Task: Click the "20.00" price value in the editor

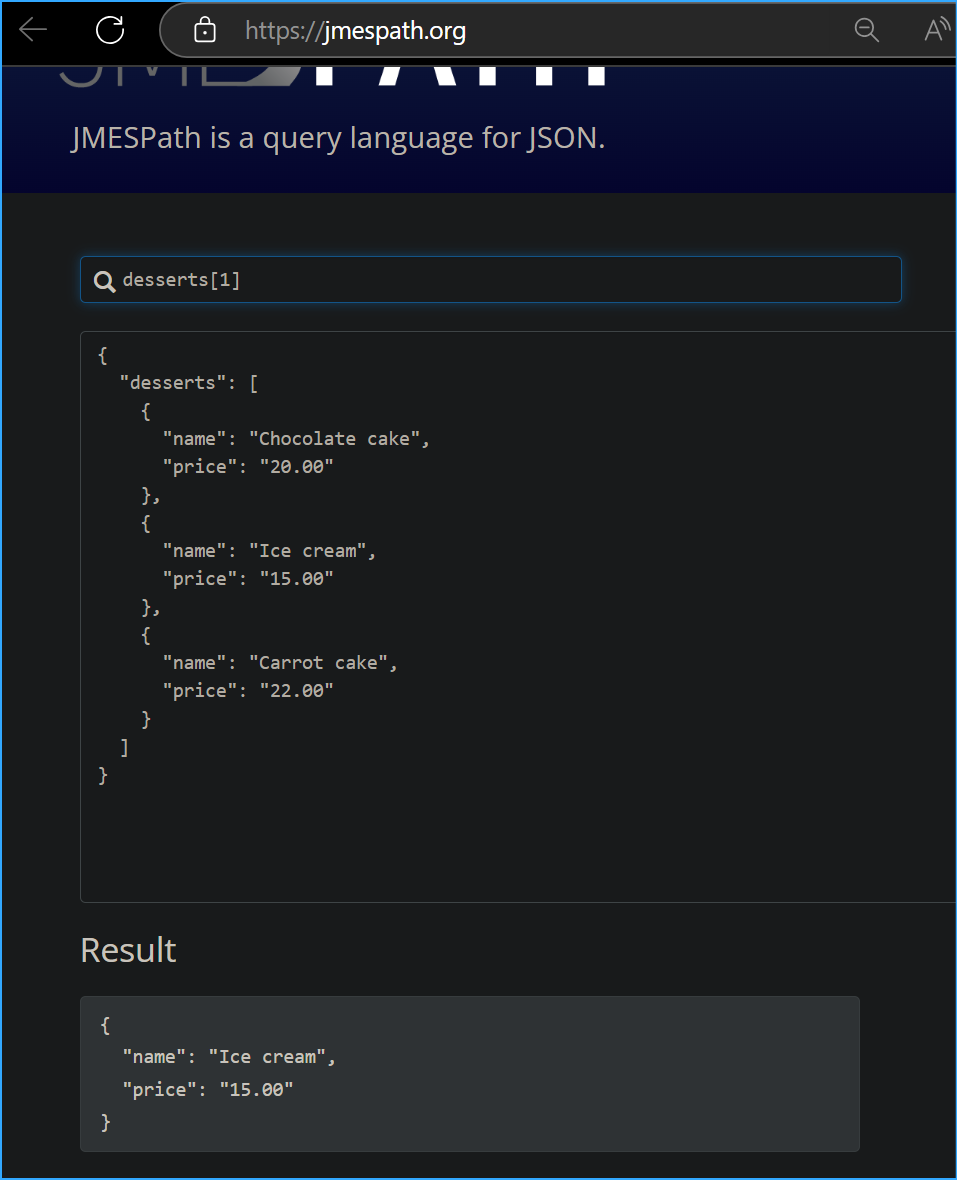Action: (x=296, y=466)
